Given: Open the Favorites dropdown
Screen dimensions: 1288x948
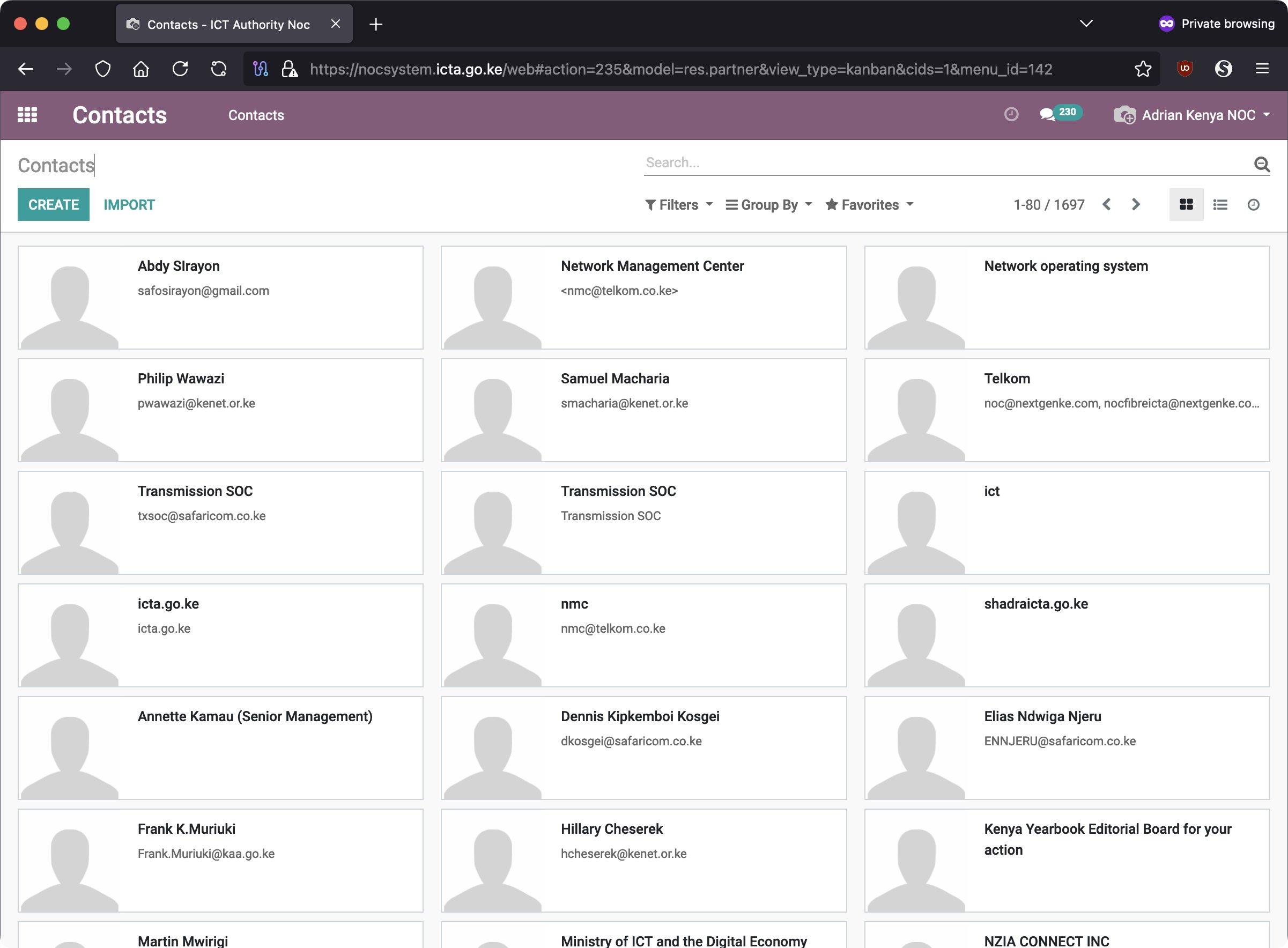Looking at the screenshot, I should (x=869, y=205).
